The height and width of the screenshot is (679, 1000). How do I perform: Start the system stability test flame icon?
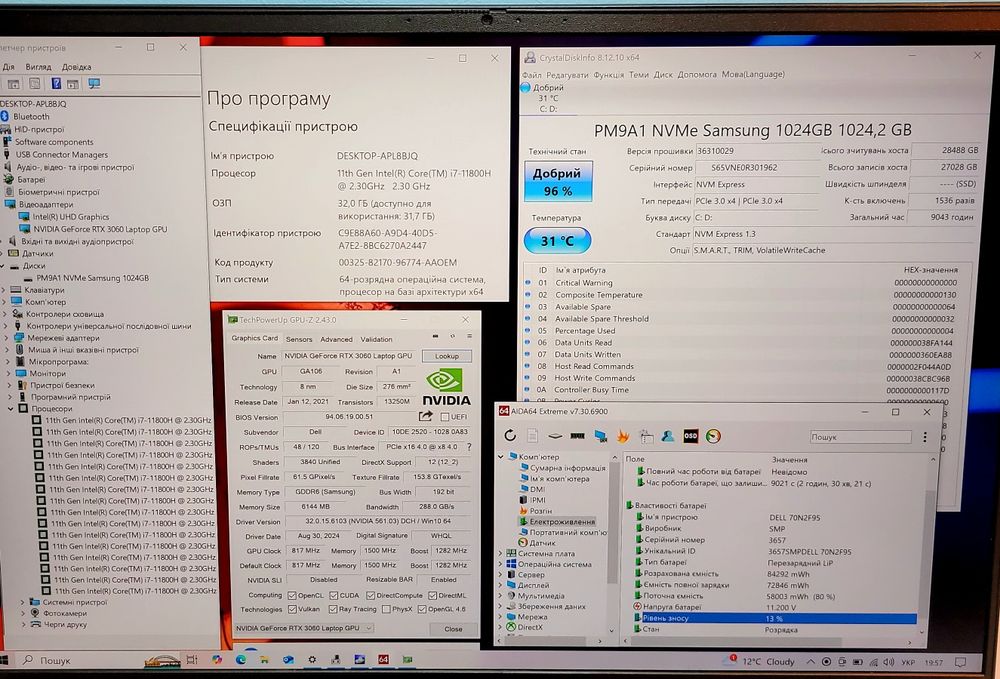(x=622, y=435)
